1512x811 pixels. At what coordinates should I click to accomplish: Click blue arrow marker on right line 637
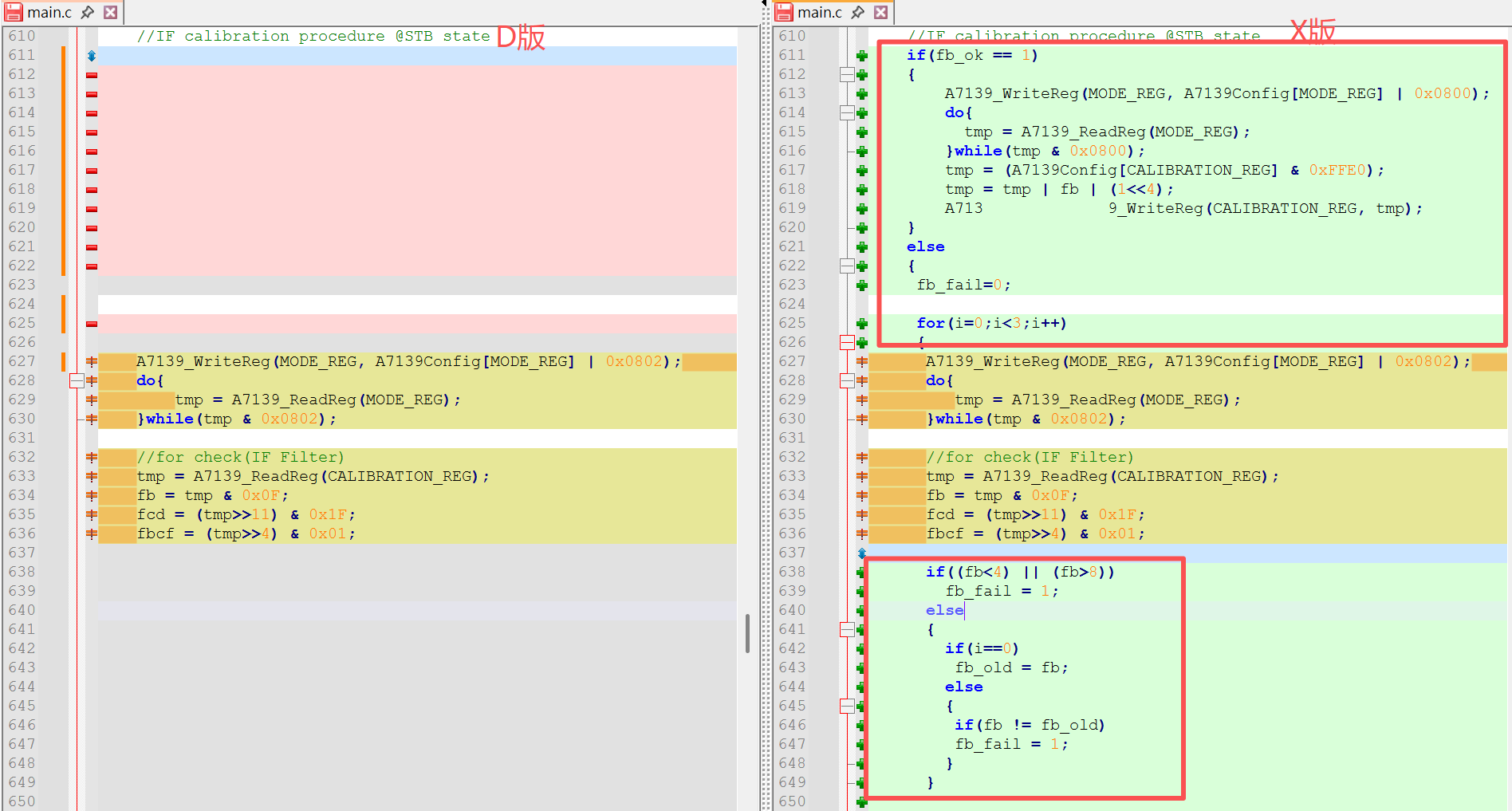862,553
